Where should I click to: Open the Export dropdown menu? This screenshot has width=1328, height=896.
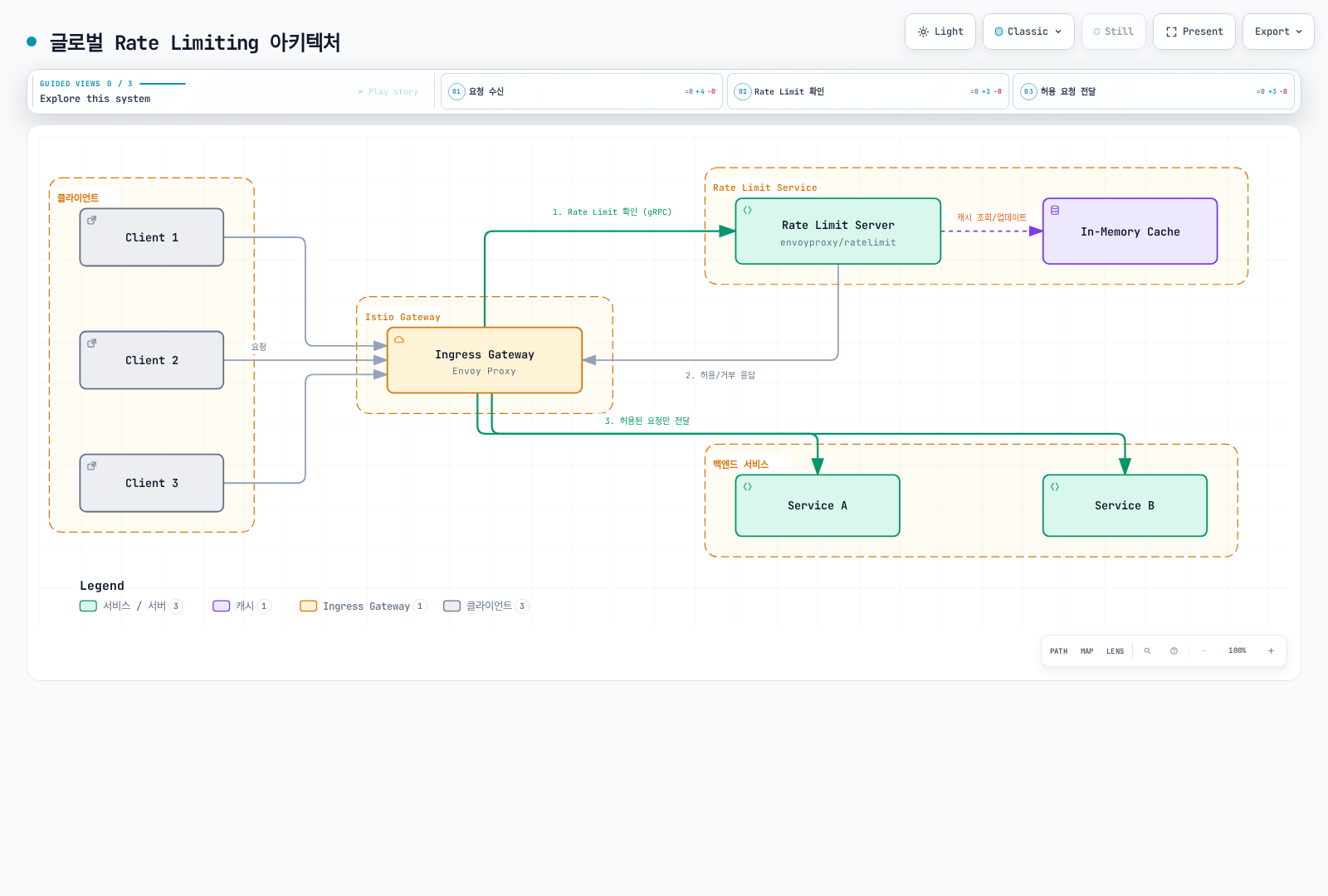[x=1278, y=32]
